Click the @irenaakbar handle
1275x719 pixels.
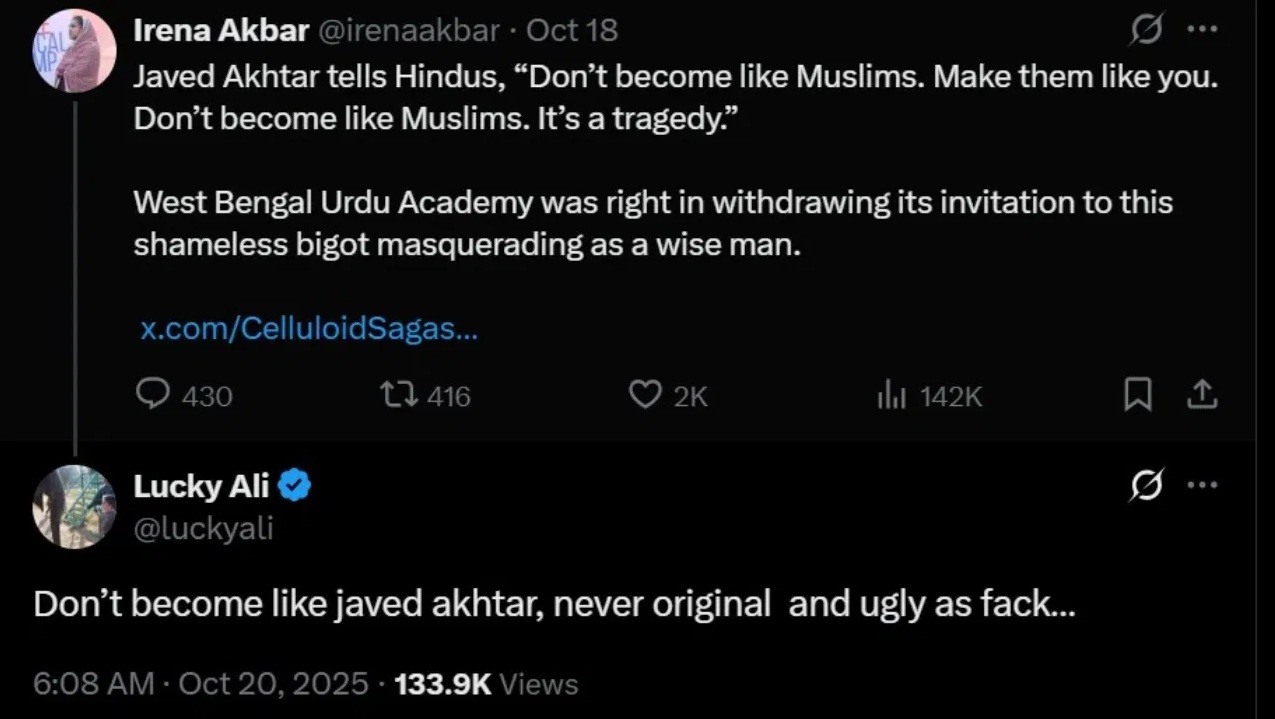click(408, 31)
